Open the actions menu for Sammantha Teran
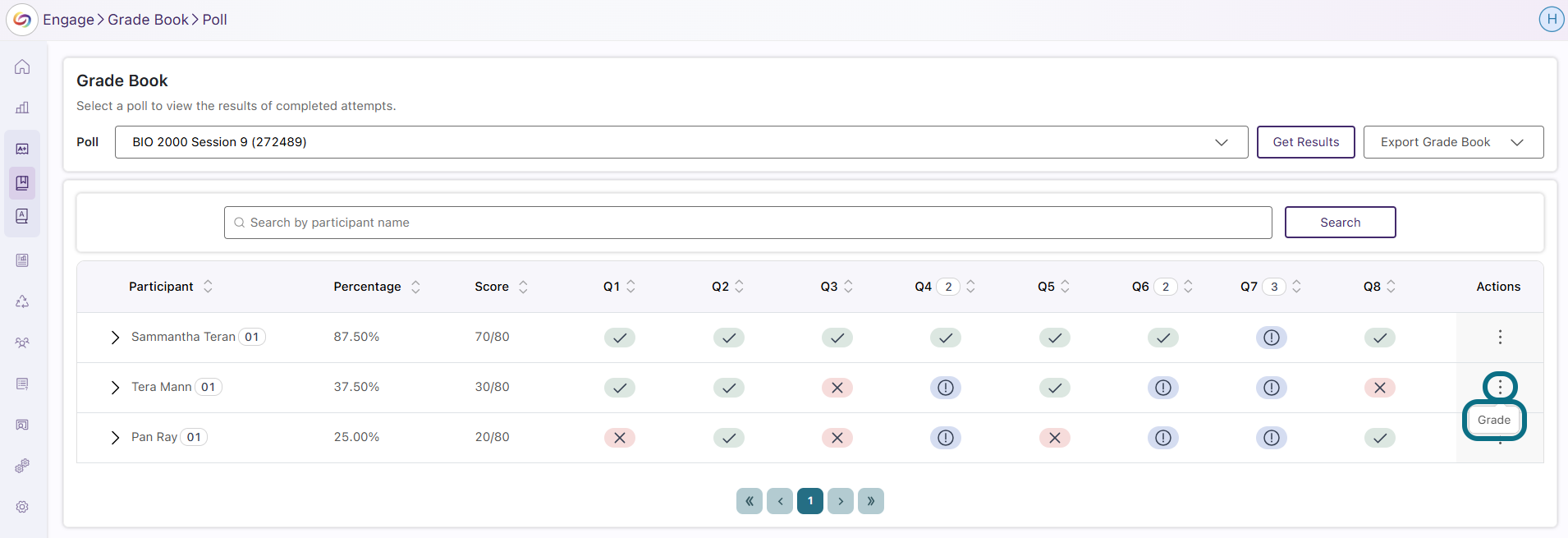 (1500, 337)
